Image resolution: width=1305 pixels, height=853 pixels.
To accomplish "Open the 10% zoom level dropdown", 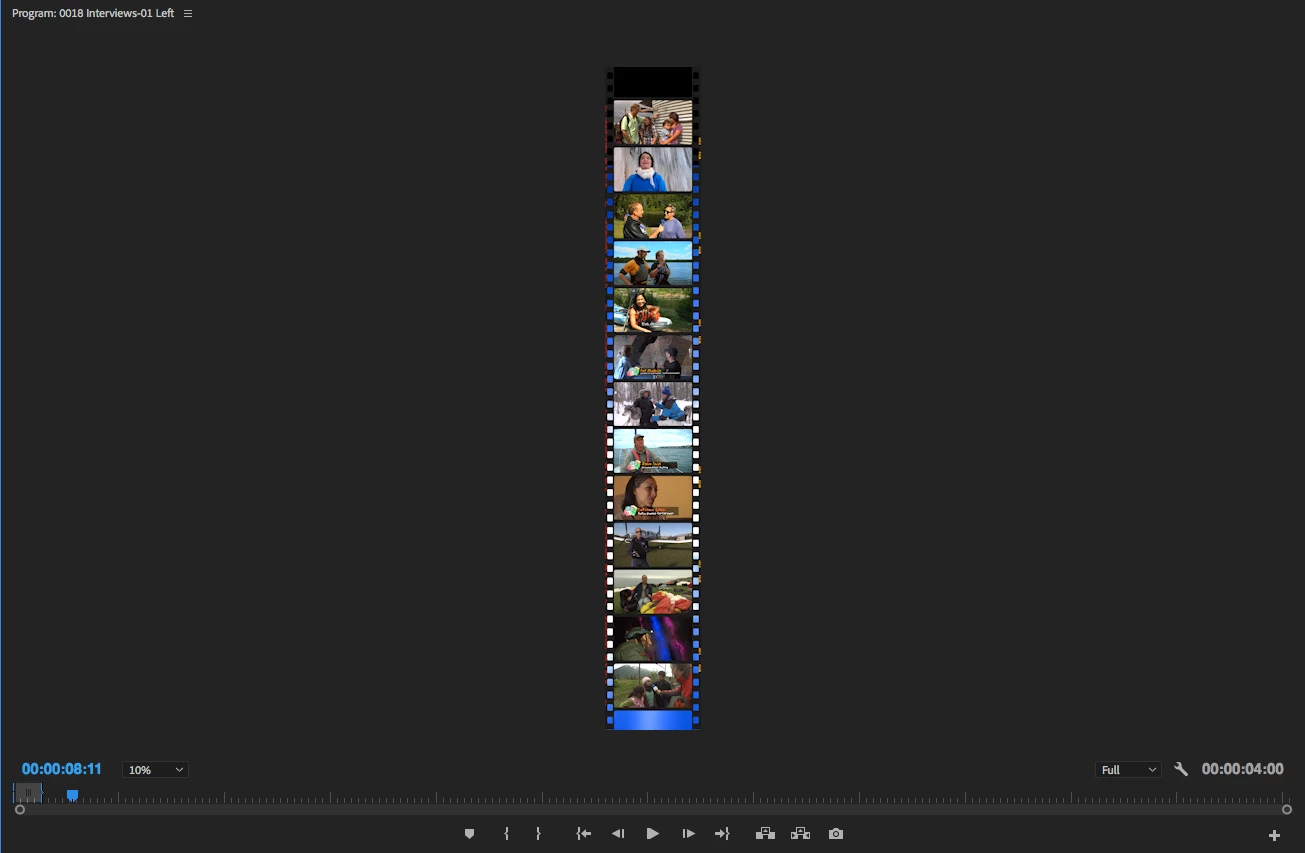I will [x=155, y=770].
